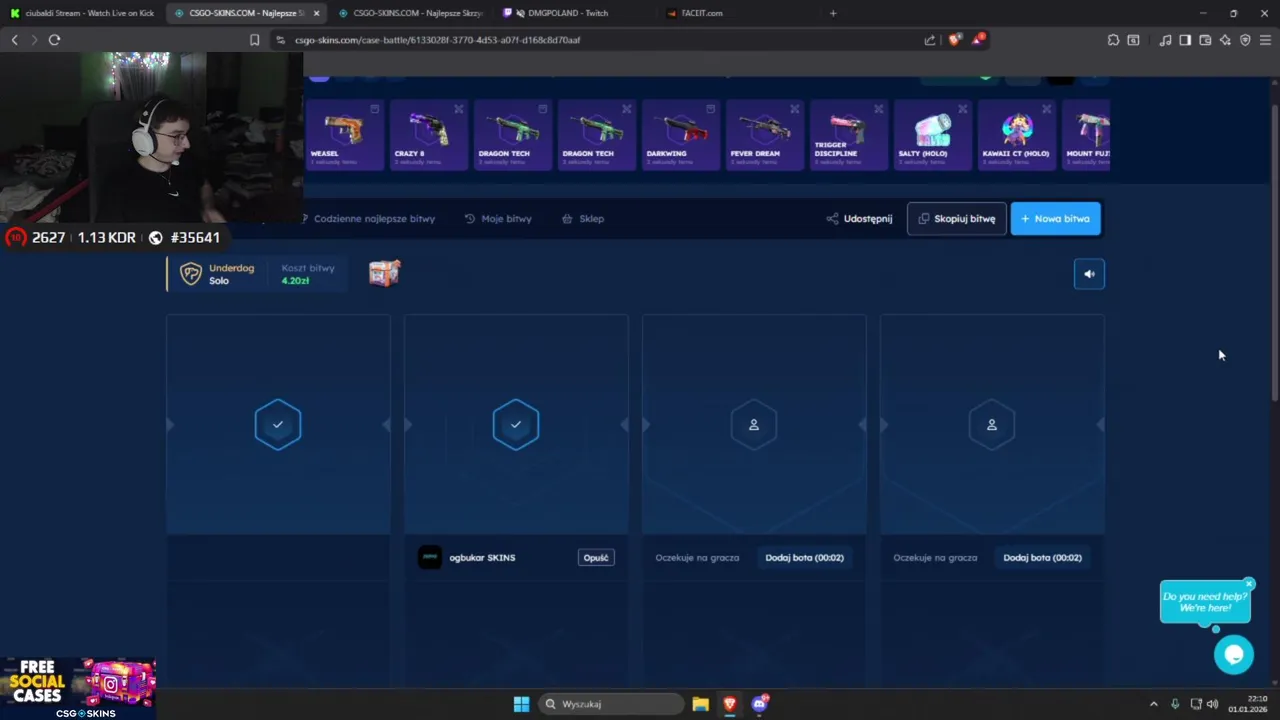Create battle with Nowa bitwa button

point(1056,218)
